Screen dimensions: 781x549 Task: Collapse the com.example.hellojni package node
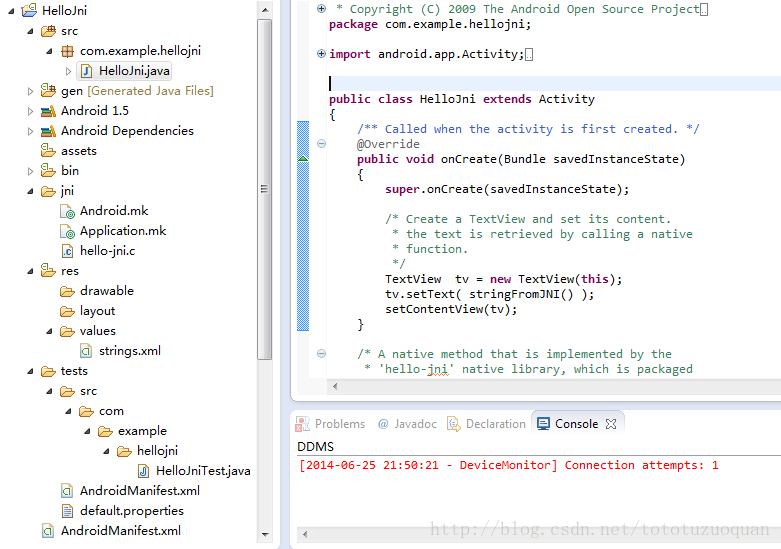point(49,51)
